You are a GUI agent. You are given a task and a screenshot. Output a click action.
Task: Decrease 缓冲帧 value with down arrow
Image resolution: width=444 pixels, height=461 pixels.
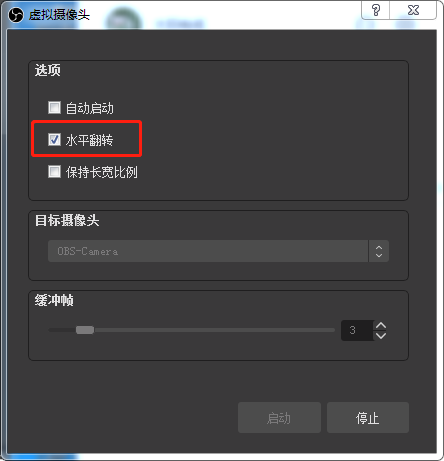point(381,335)
